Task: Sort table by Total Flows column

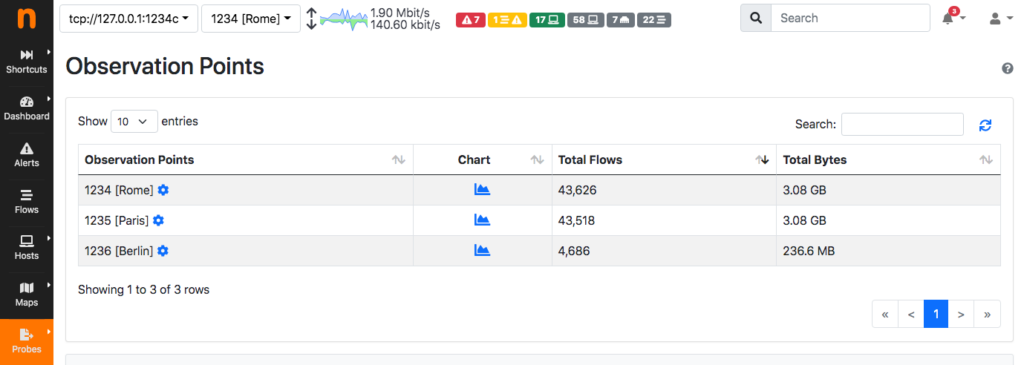Action: (664, 160)
